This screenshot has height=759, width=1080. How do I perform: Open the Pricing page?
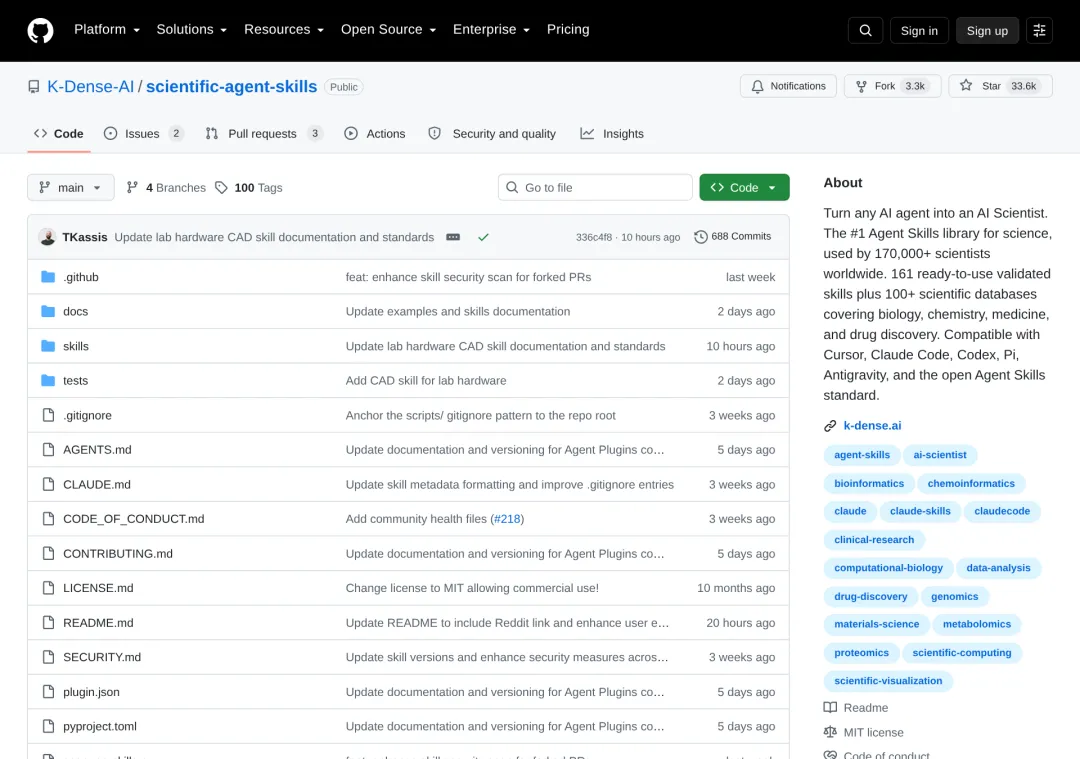click(568, 30)
